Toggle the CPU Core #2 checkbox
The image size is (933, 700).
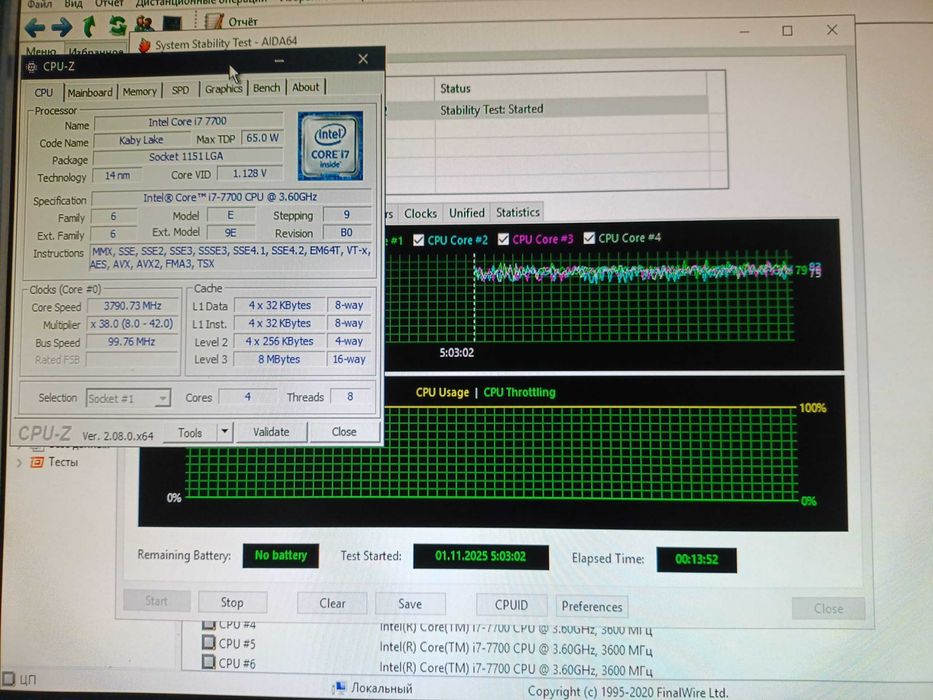coord(419,240)
